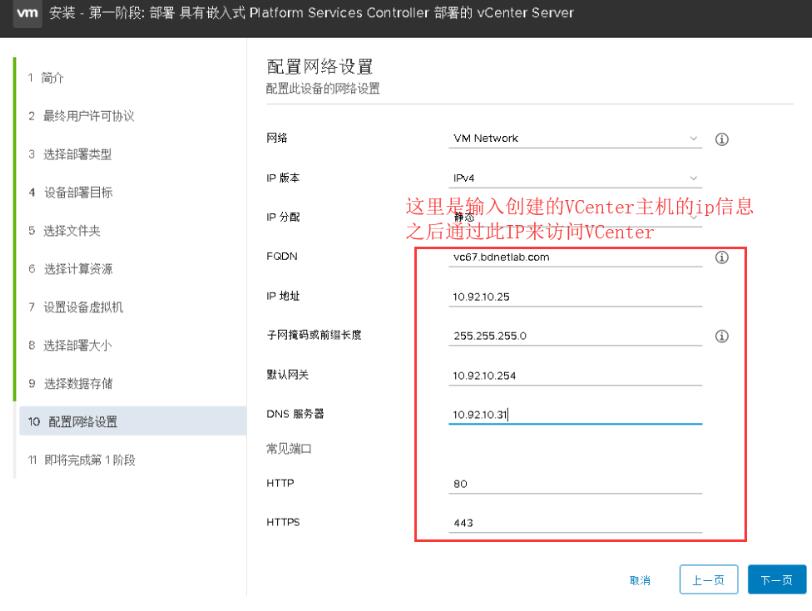Viewport: 812px width, 611px height.
Task: Click the 取消 cancel link
Action: click(640, 580)
